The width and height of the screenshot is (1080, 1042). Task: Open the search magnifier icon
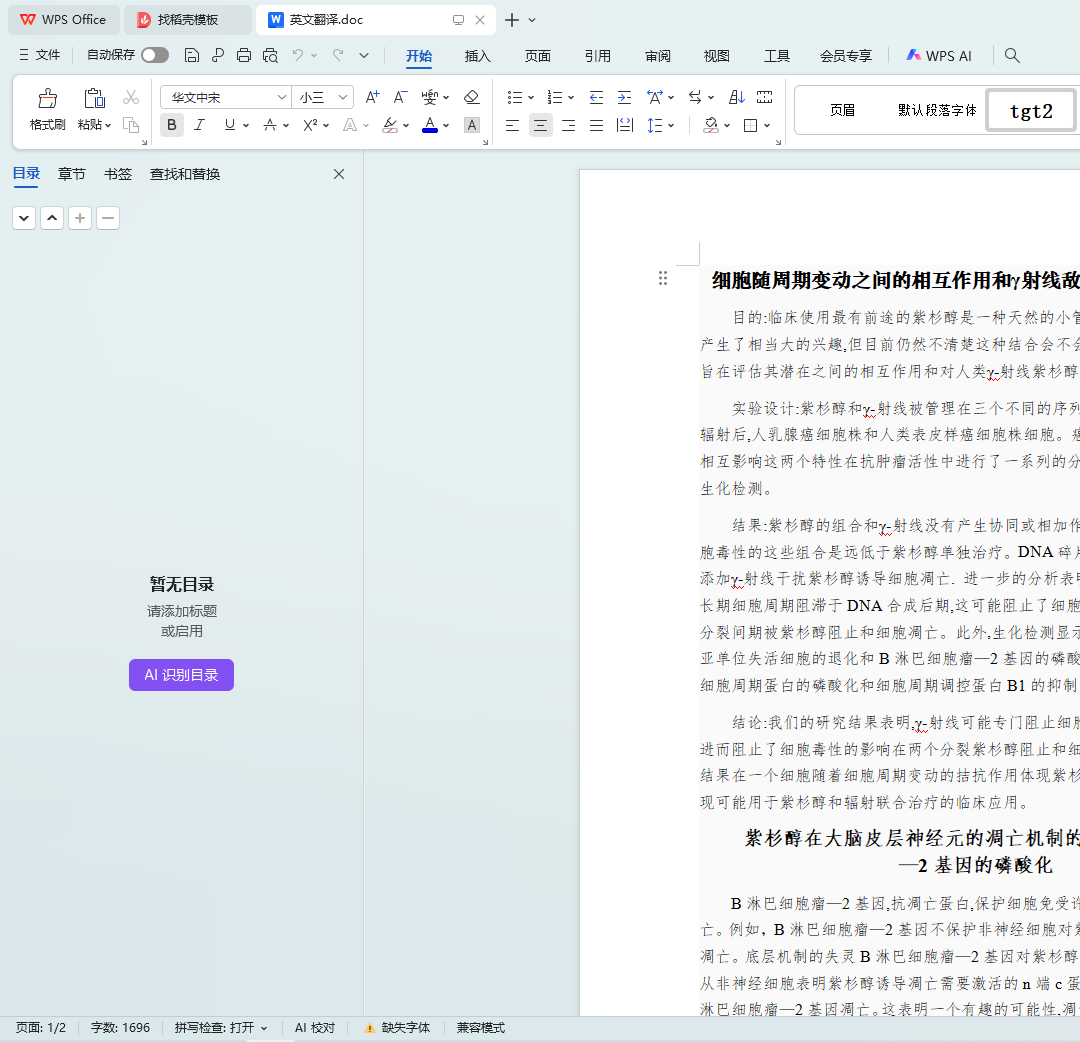(1012, 55)
